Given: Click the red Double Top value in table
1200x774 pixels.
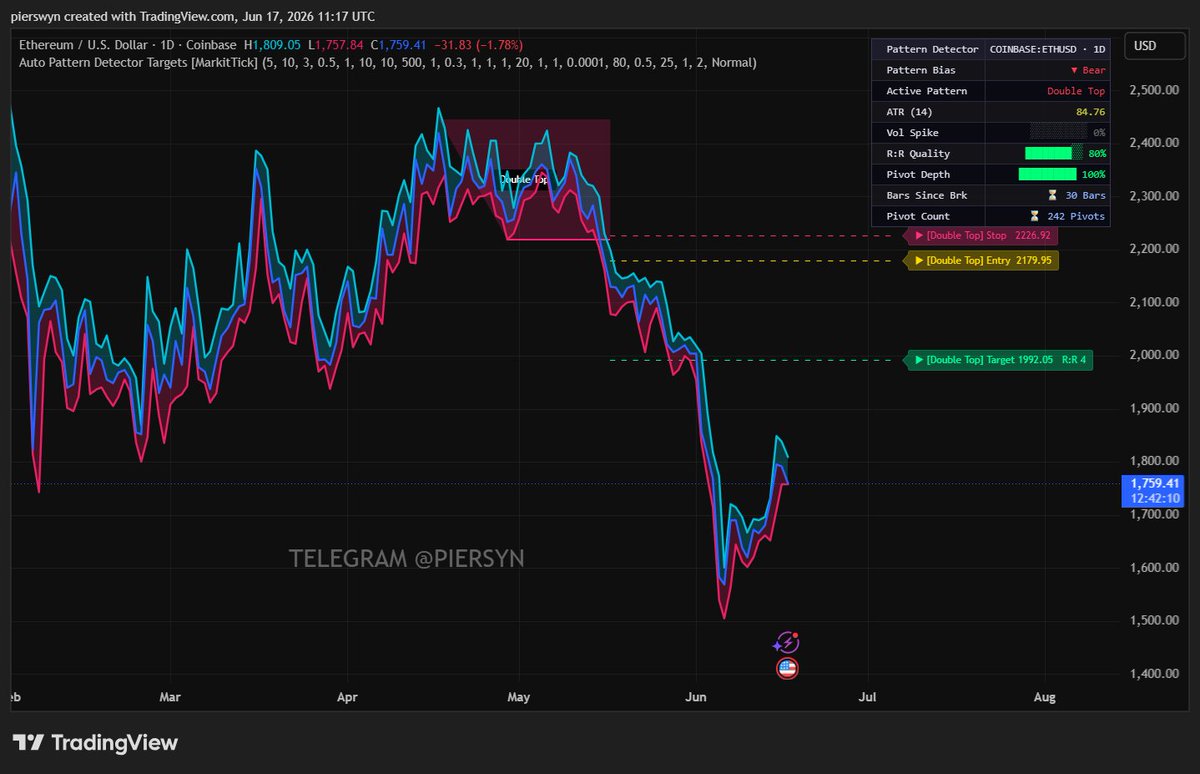Looking at the screenshot, I should coord(1076,91).
